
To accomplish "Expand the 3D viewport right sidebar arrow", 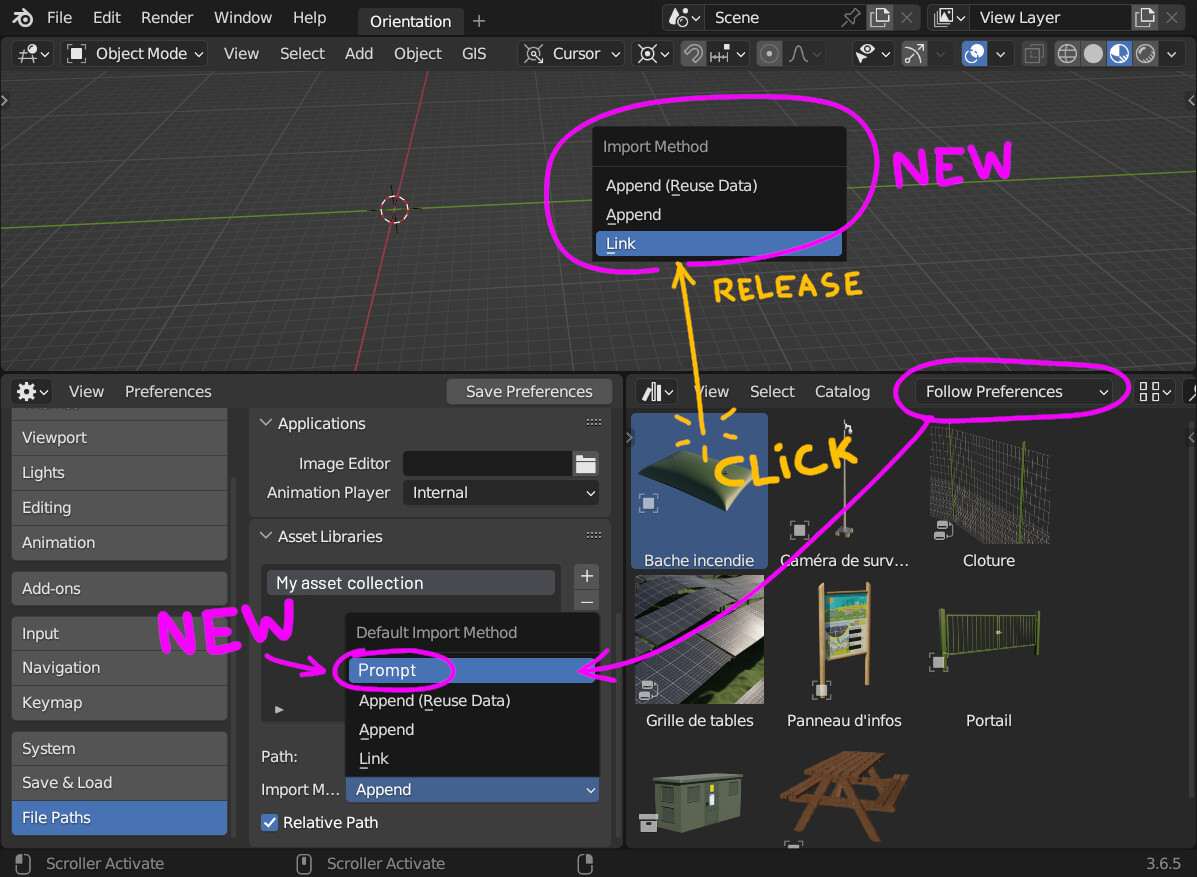I will click(x=1191, y=100).
